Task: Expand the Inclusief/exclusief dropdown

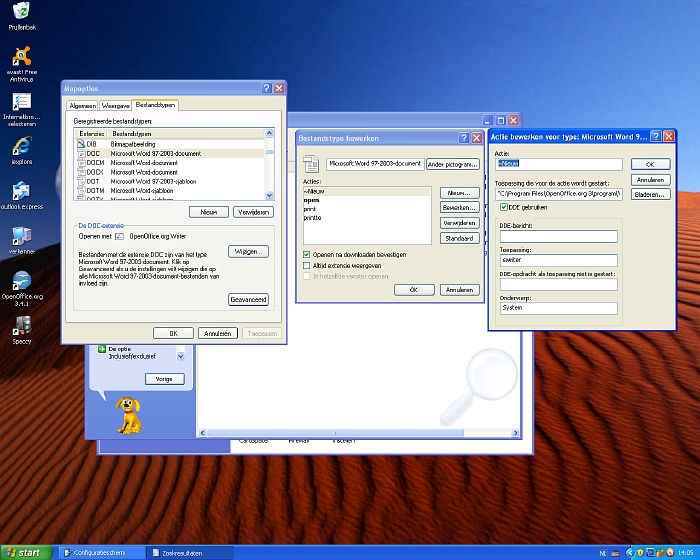Action: click(x=180, y=355)
